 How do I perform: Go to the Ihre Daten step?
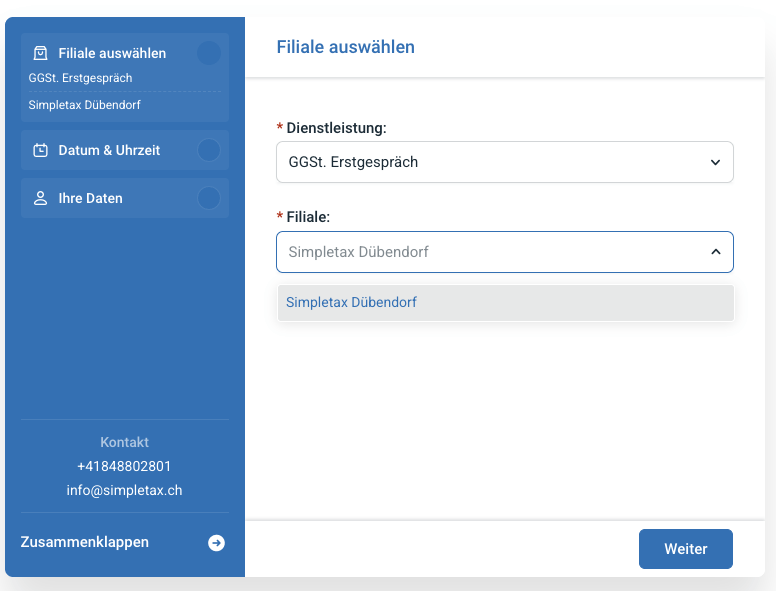tap(91, 199)
